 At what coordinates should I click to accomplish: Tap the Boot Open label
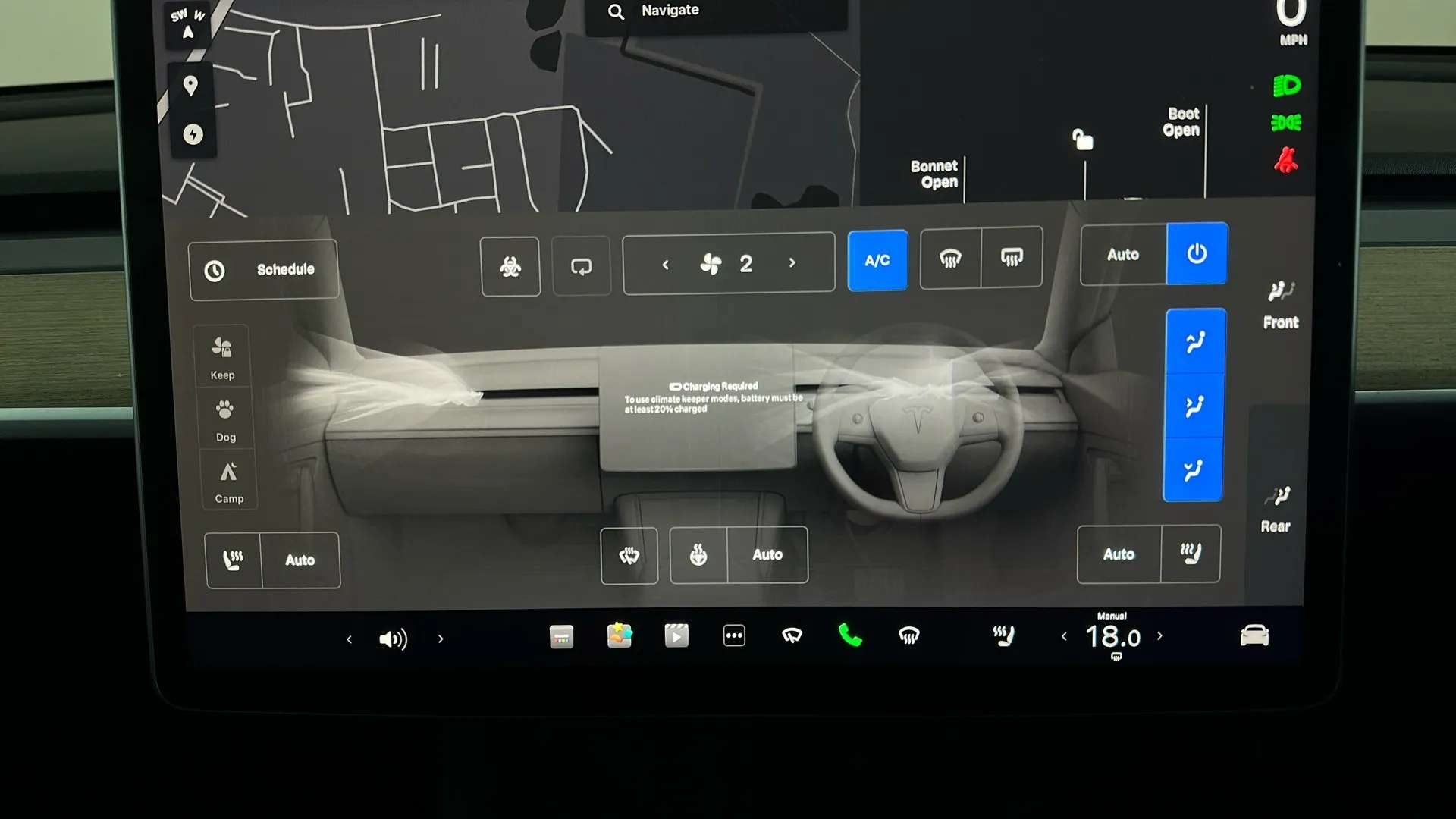(1181, 122)
